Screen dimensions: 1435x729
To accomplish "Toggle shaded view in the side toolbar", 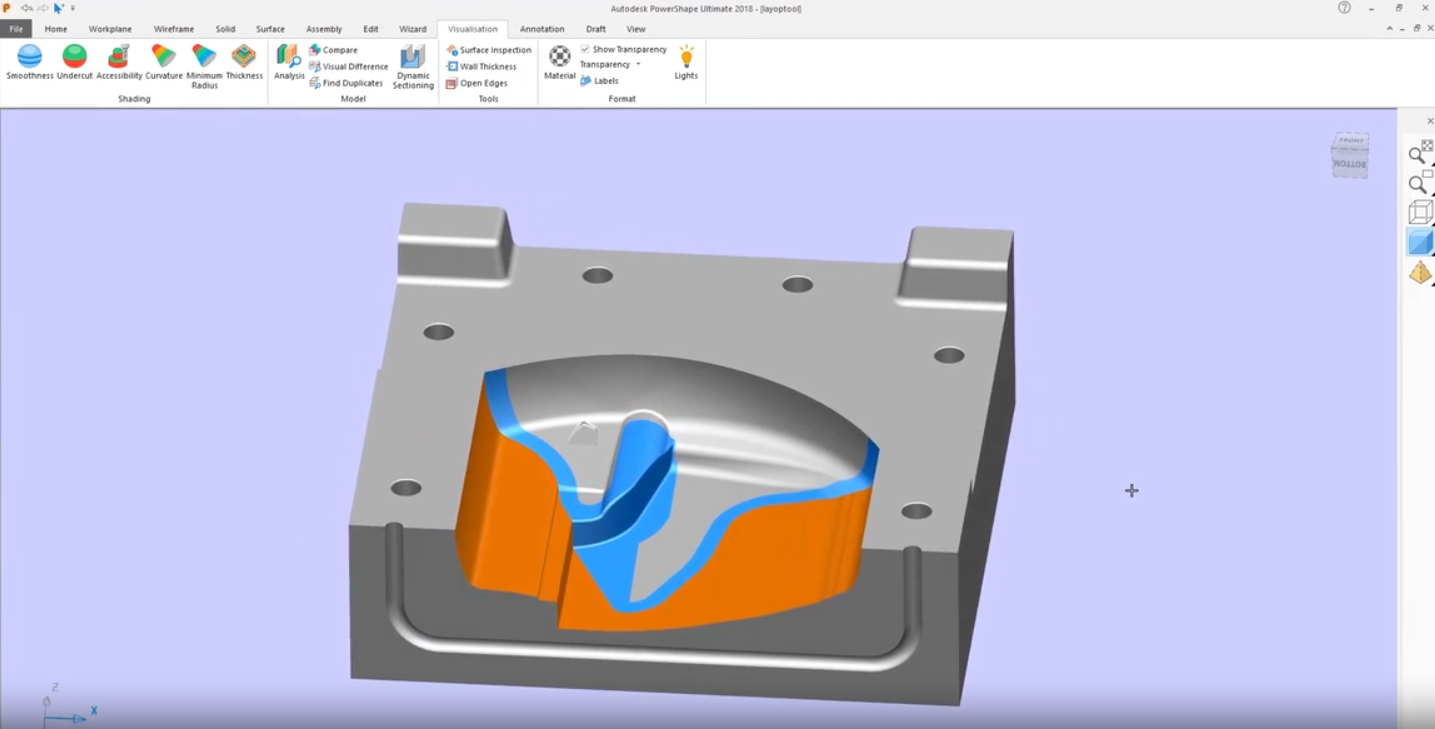I will click(1420, 242).
